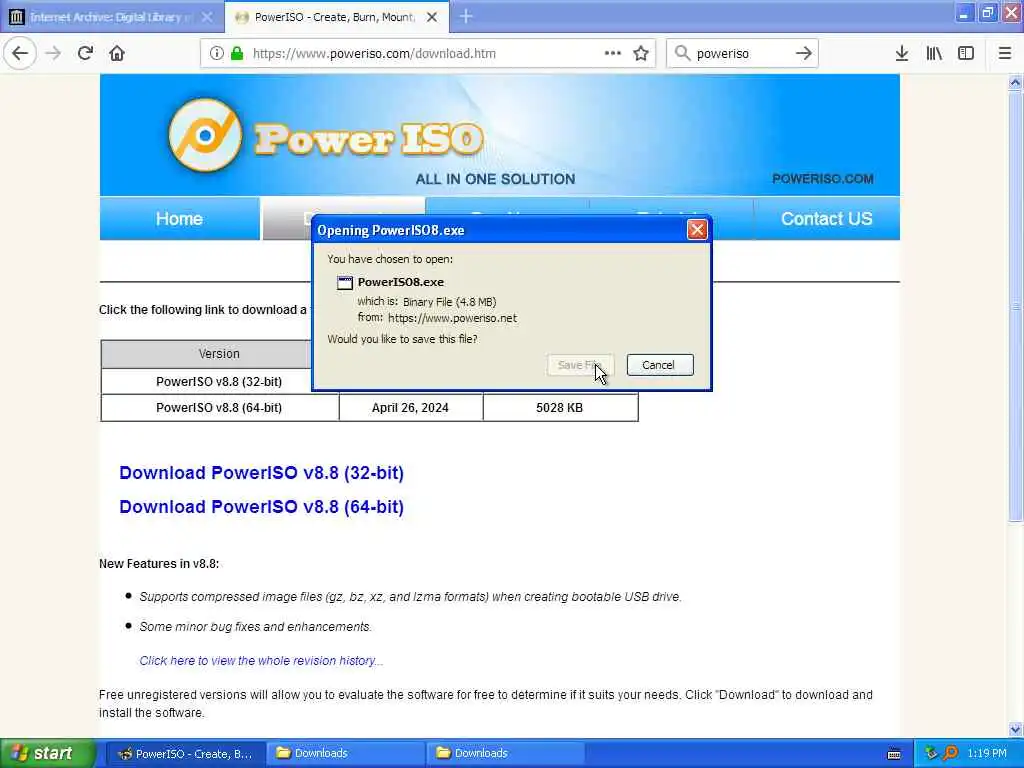1024x768 pixels.
Task: Click the green padlock security icon
Action: pyautogui.click(x=237, y=53)
